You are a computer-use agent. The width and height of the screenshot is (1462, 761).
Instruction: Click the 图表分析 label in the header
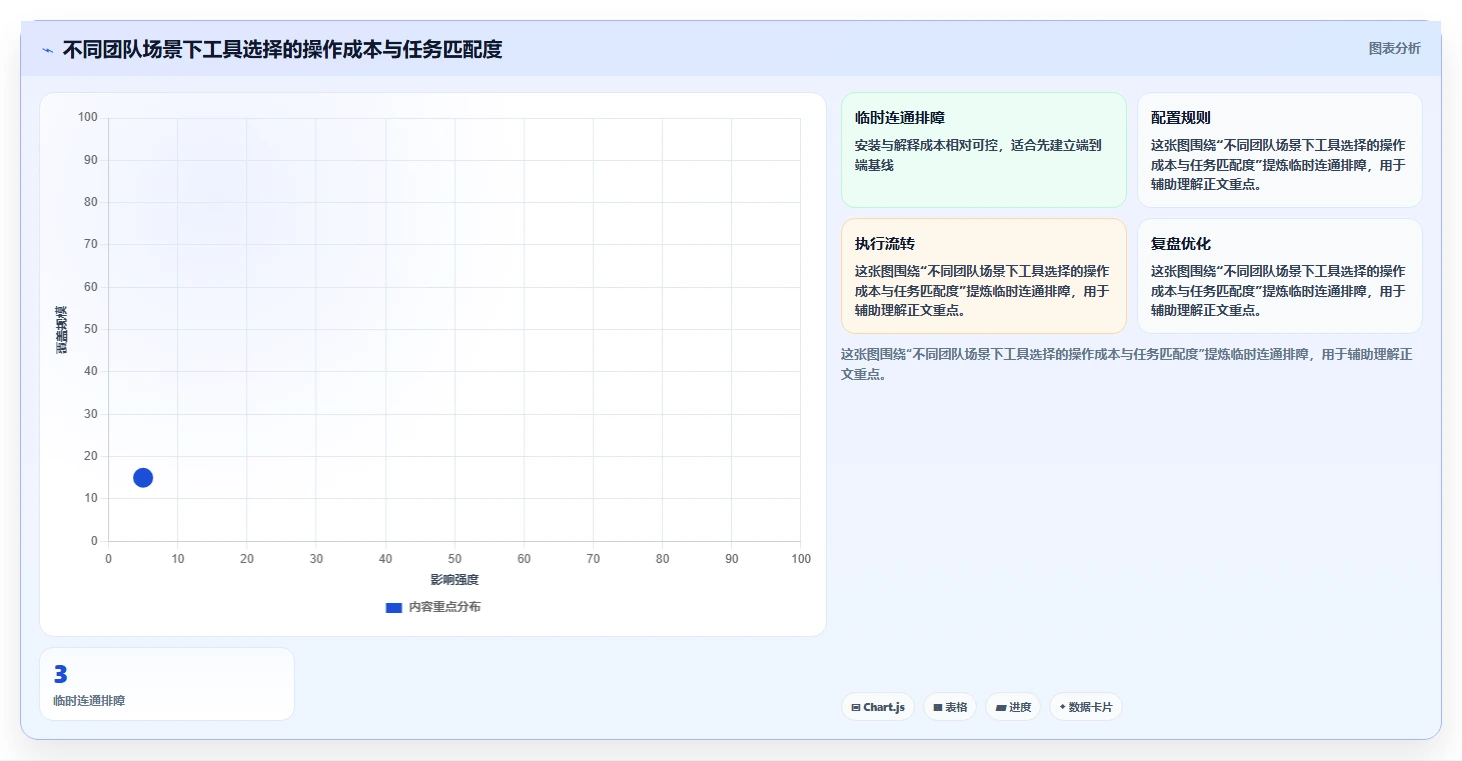click(x=1394, y=48)
